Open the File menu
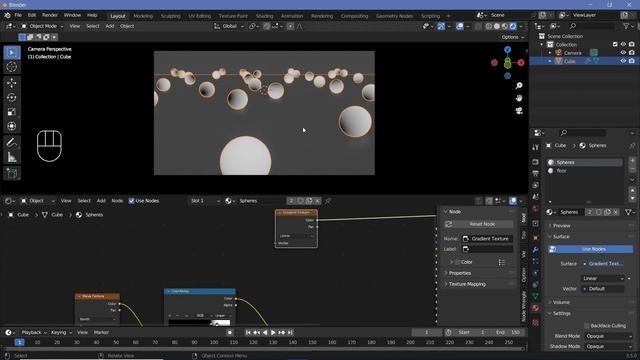The image size is (640, 360). (x=18, y=15)
